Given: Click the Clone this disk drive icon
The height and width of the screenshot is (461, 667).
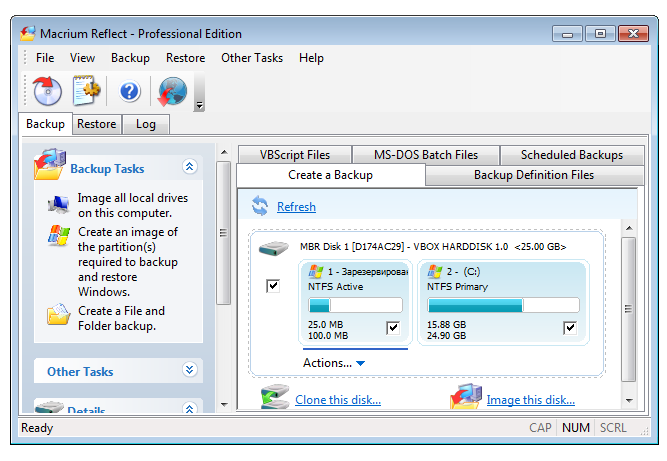Looking at the screenshot, I should [275, 397].
